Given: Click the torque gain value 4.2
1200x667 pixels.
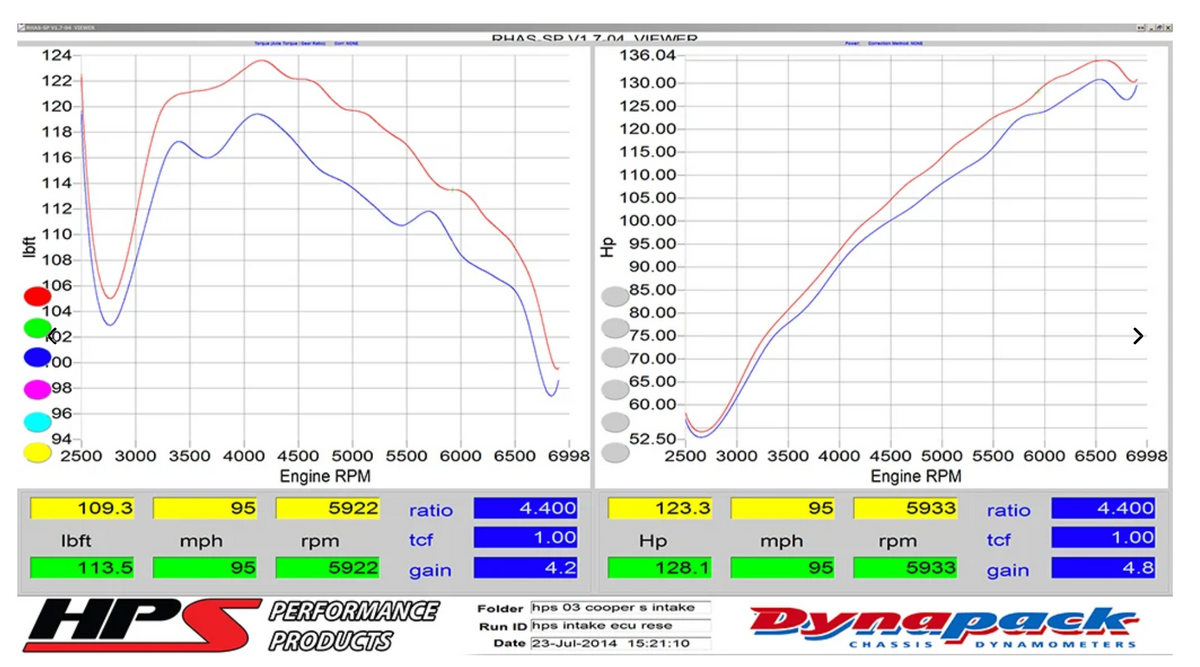Looking at the screenshot, I should (526, 568).
